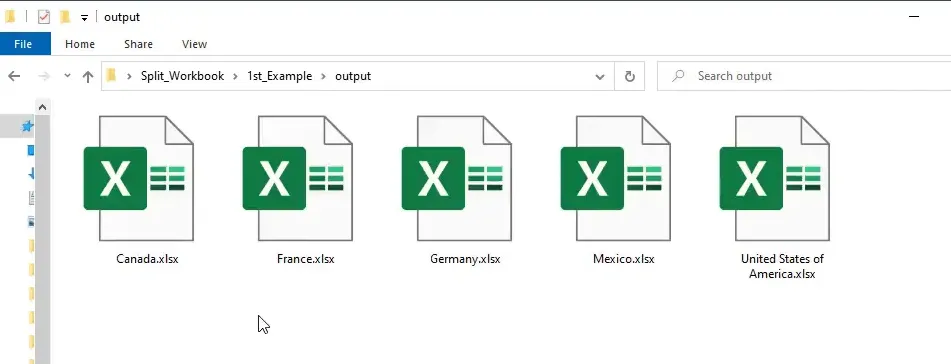Expand the chevron before Split_Workbook in address bar

tap(129, 76)
